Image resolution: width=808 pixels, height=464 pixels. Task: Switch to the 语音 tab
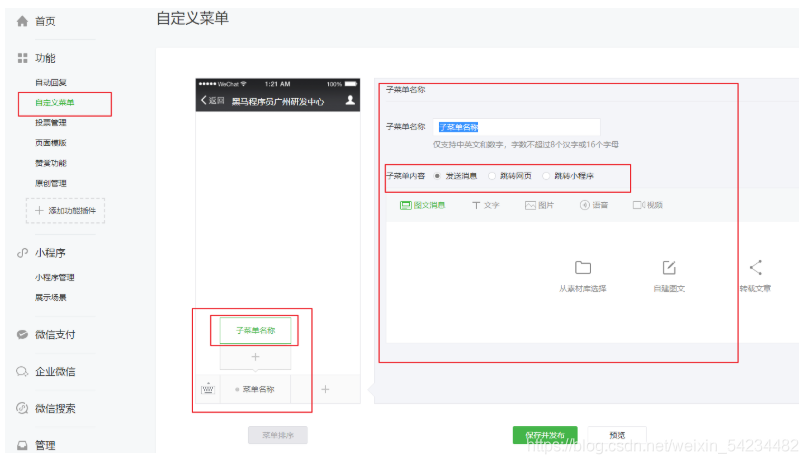(x=594, y=205)
